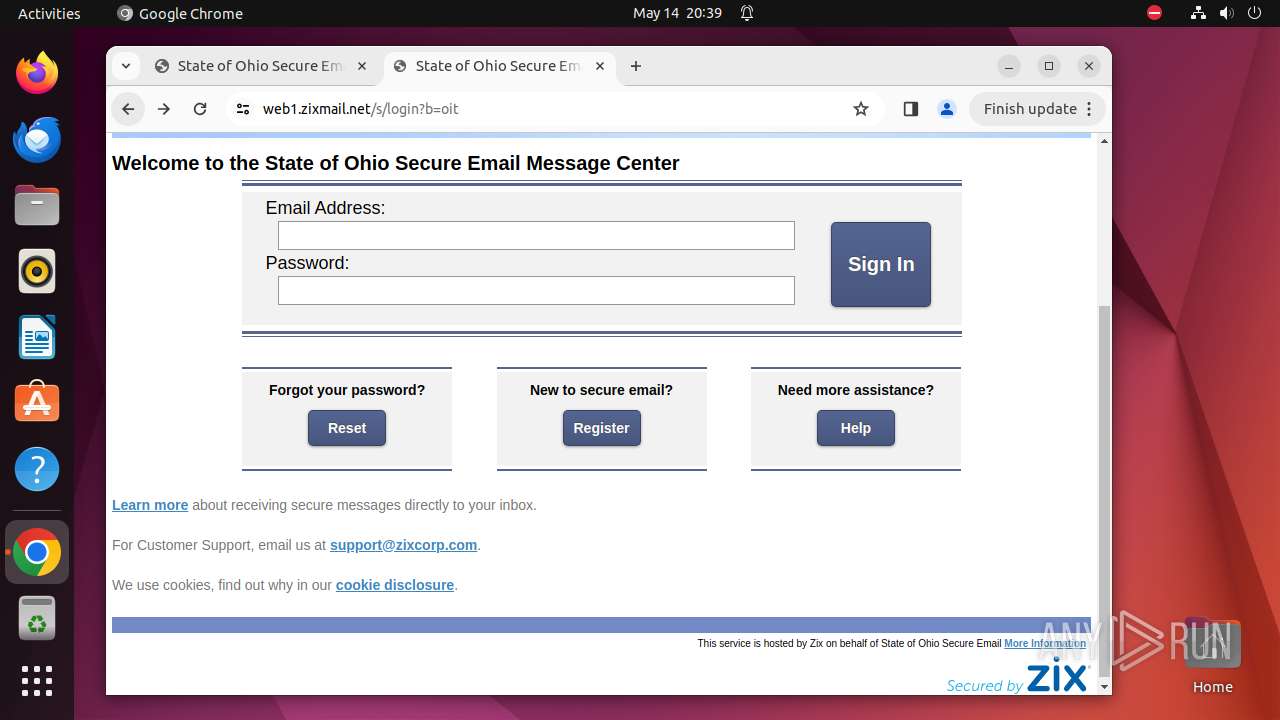
Task: Switch to the first State of Ohio tab
Action: 260,66
